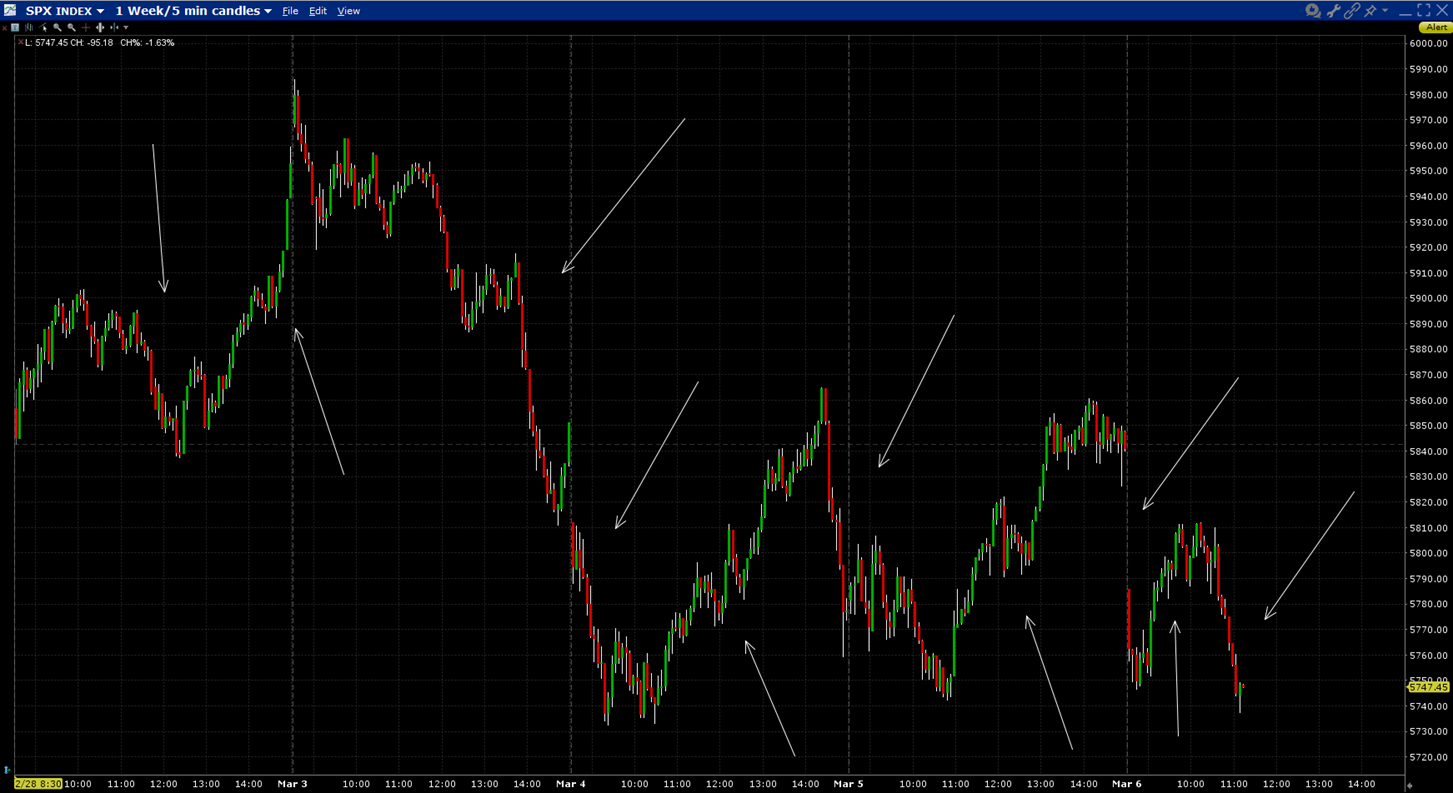Click the yellow 5747.45 current price tag
The width and height of the screenshot is (1453, 793).
coord(1429,687)
